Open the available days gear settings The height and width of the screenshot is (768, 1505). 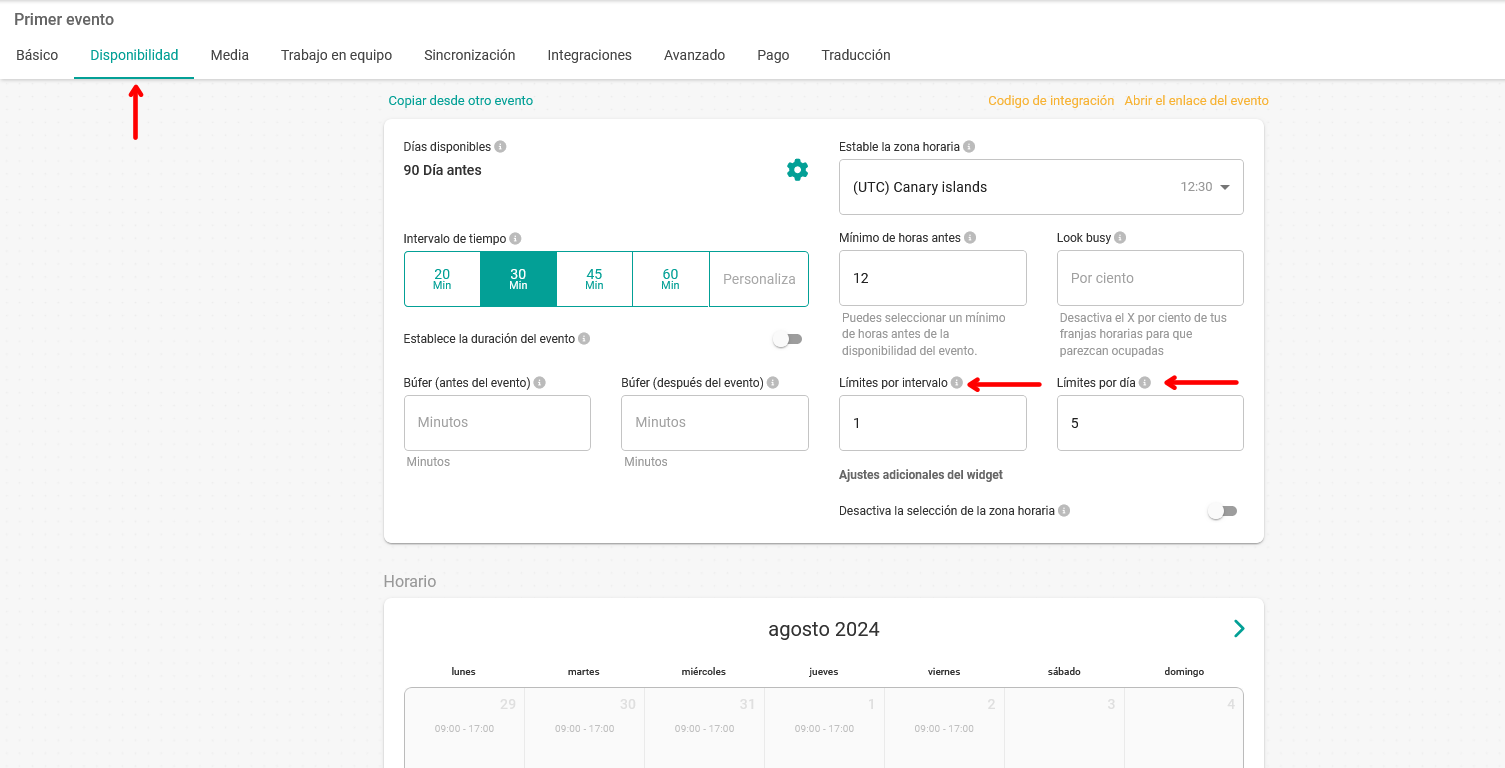[x=797, y=170]
